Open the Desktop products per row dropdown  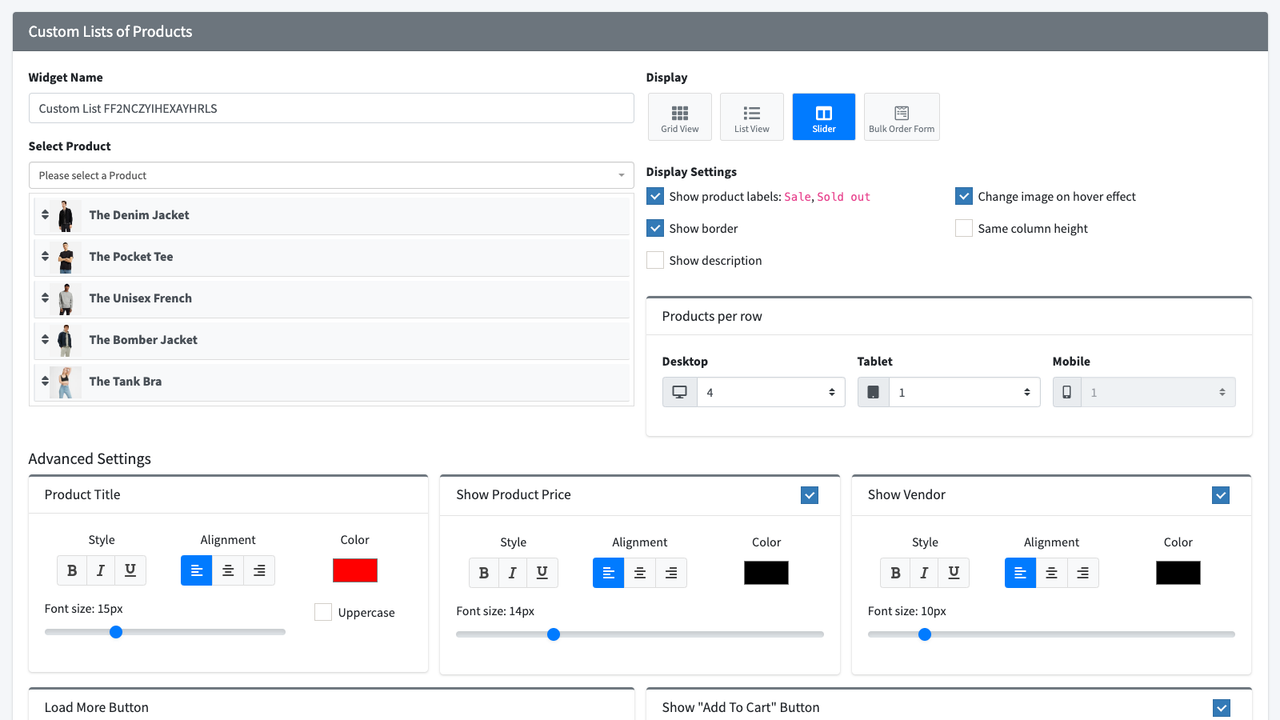pos(771,392)
